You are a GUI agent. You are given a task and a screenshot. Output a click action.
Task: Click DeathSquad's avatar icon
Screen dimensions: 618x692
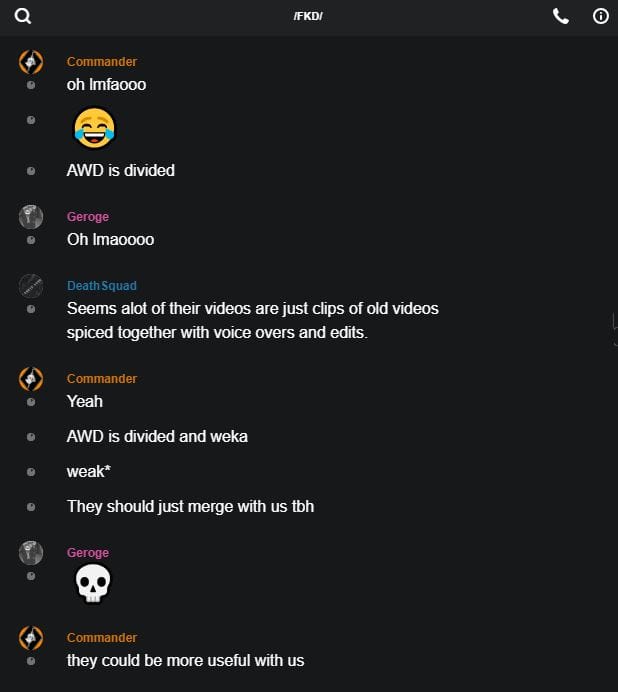31,286
